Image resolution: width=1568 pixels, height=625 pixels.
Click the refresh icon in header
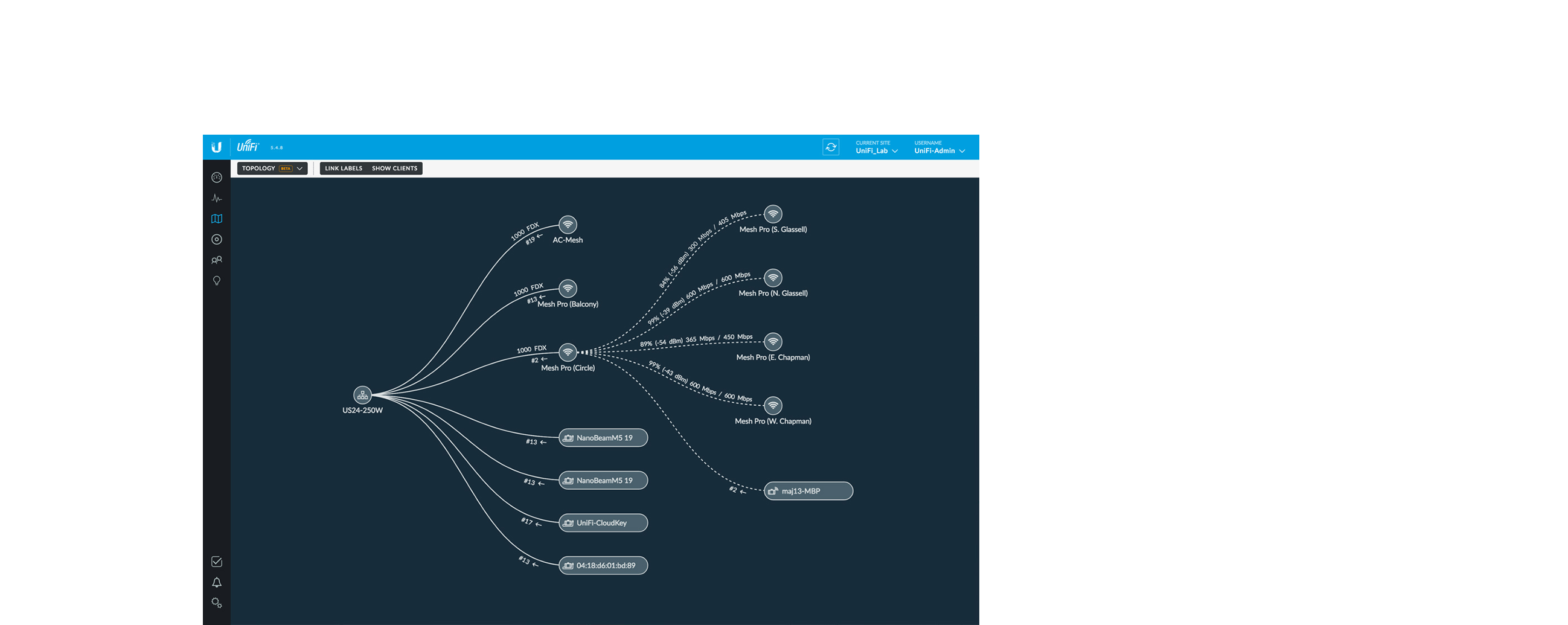(830, 147)
